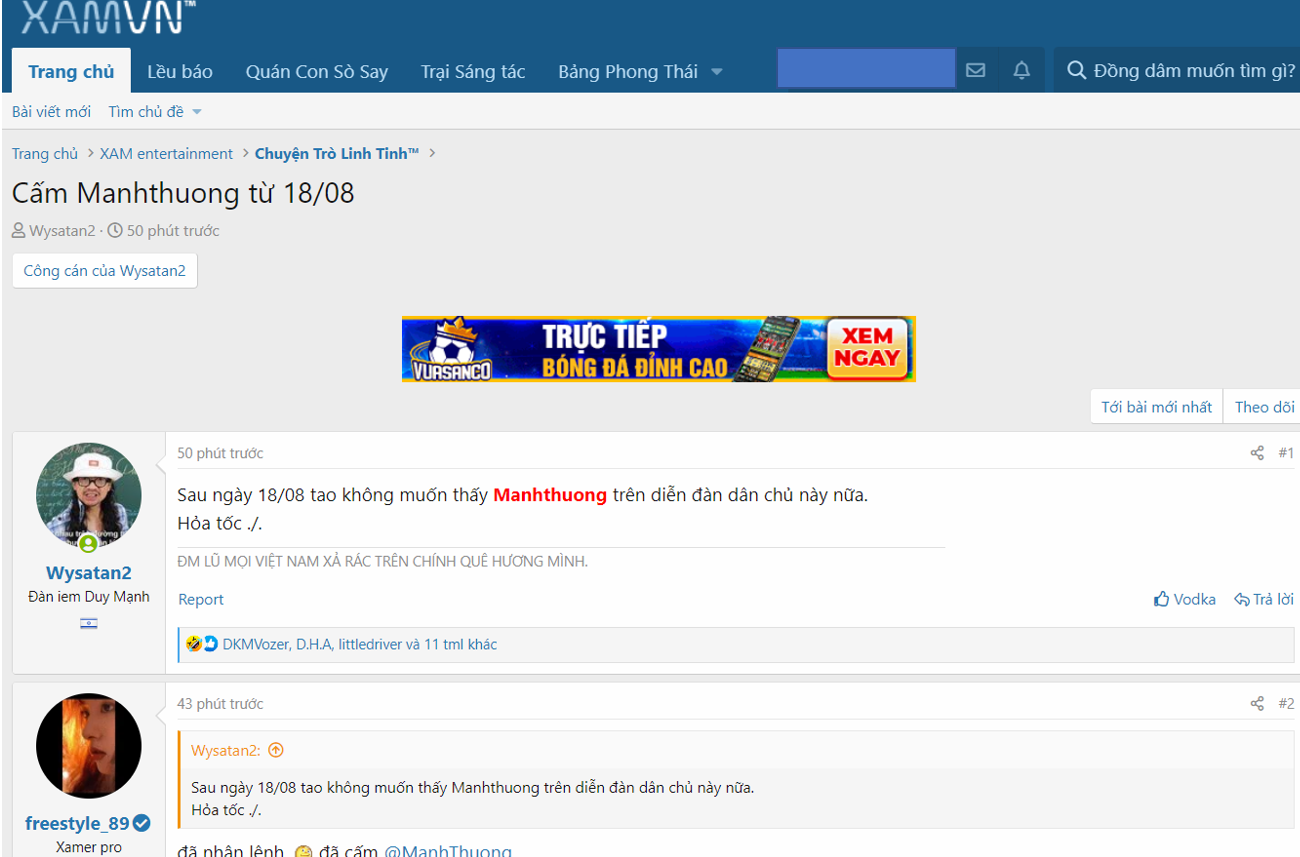Click the quoted post up-arrow icon
The height and width of the screenshot is (857, 1300).
pyautogui.click(x=276, y=750)
